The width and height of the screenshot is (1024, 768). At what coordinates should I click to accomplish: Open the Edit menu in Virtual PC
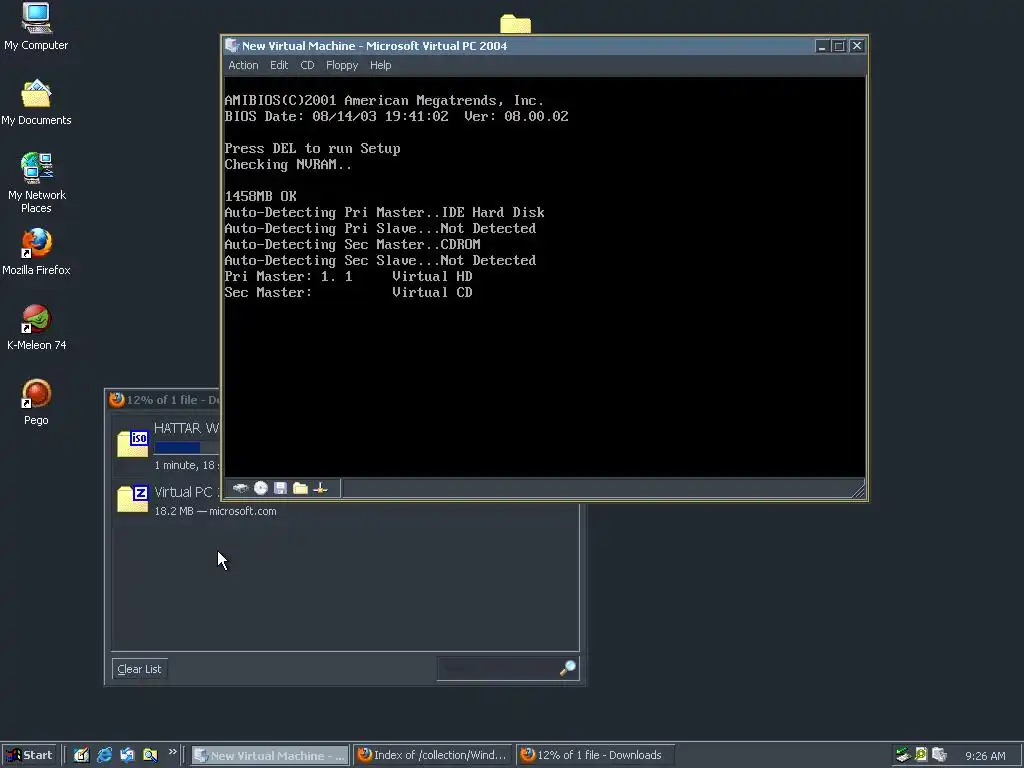(279, 65)
